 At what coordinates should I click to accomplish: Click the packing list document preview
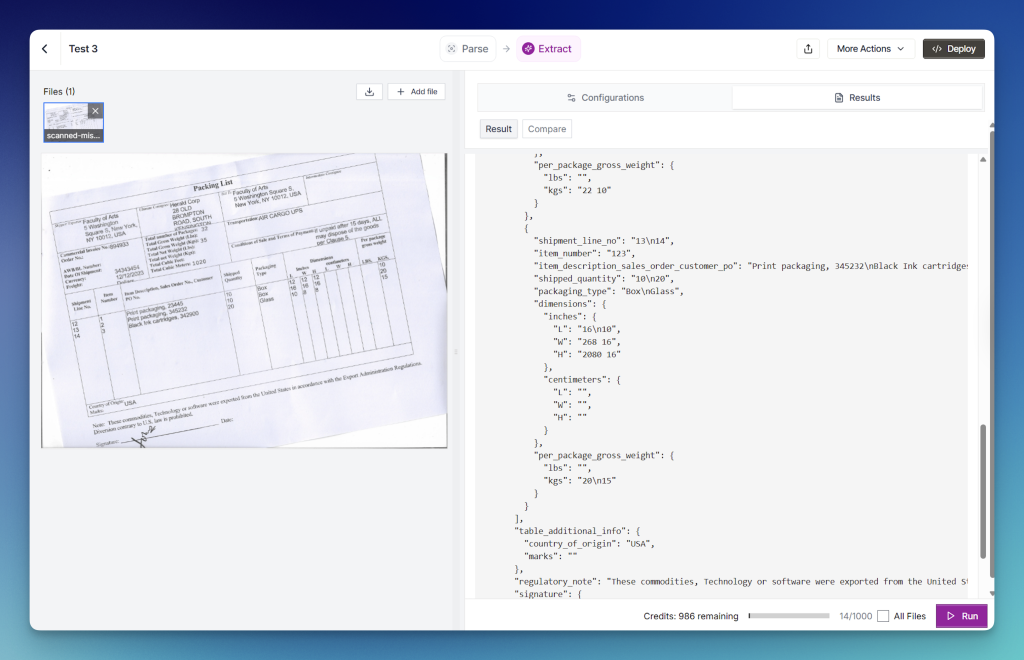244,300
